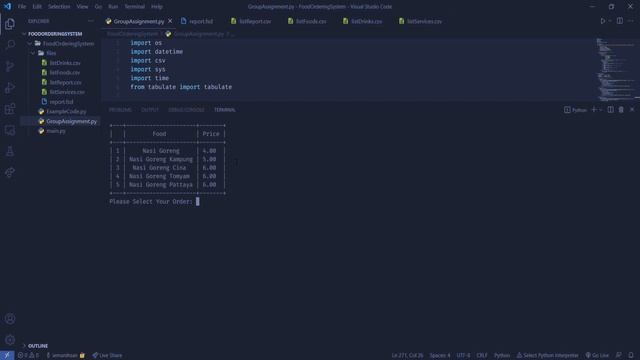Screen dimensions: 640x360
Task: Switch to the listServices.csv editor tab
Action: point(420,21)
